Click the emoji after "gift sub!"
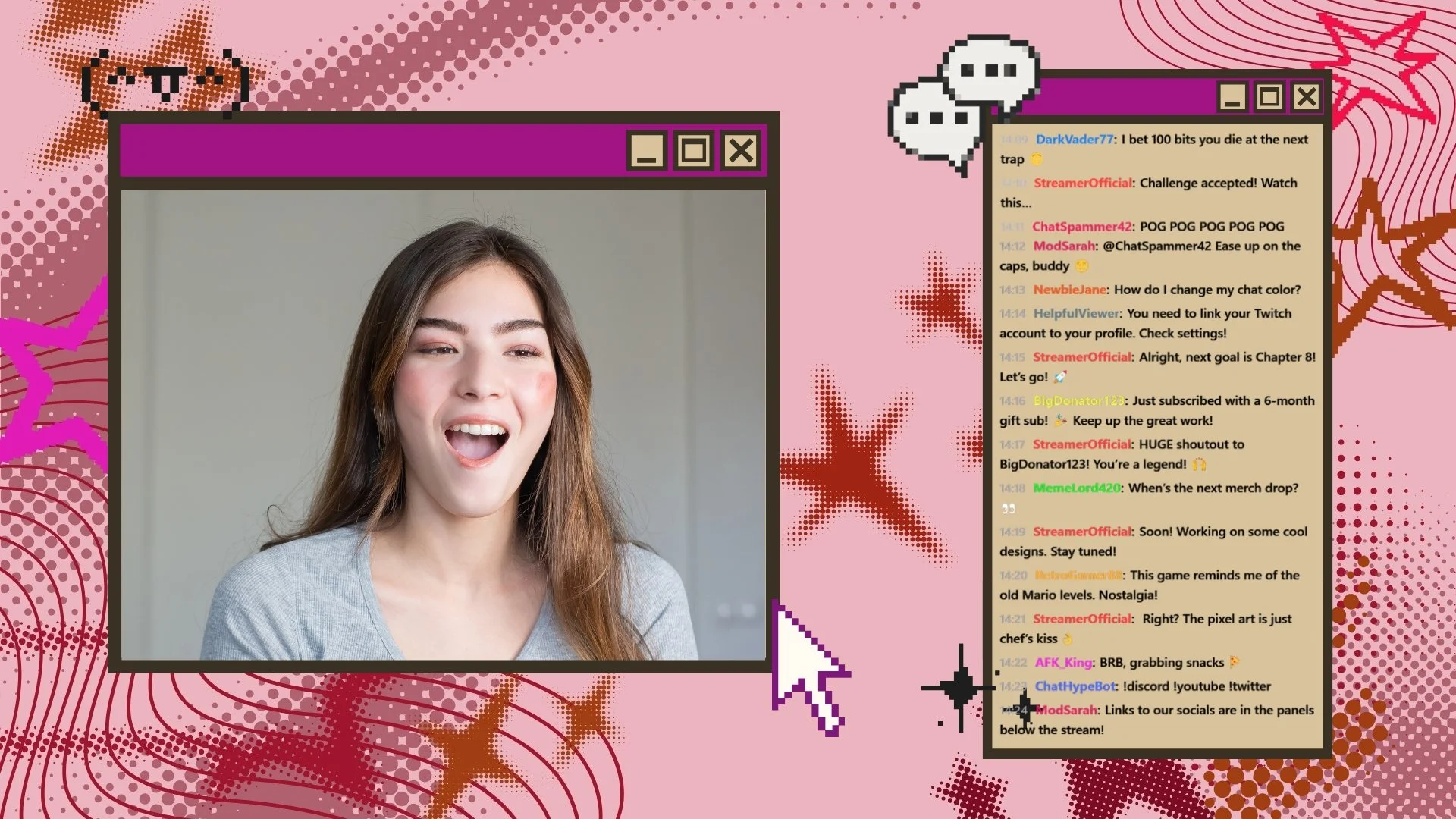The height and width of the screenshot is (819, 1456). 1061,420
